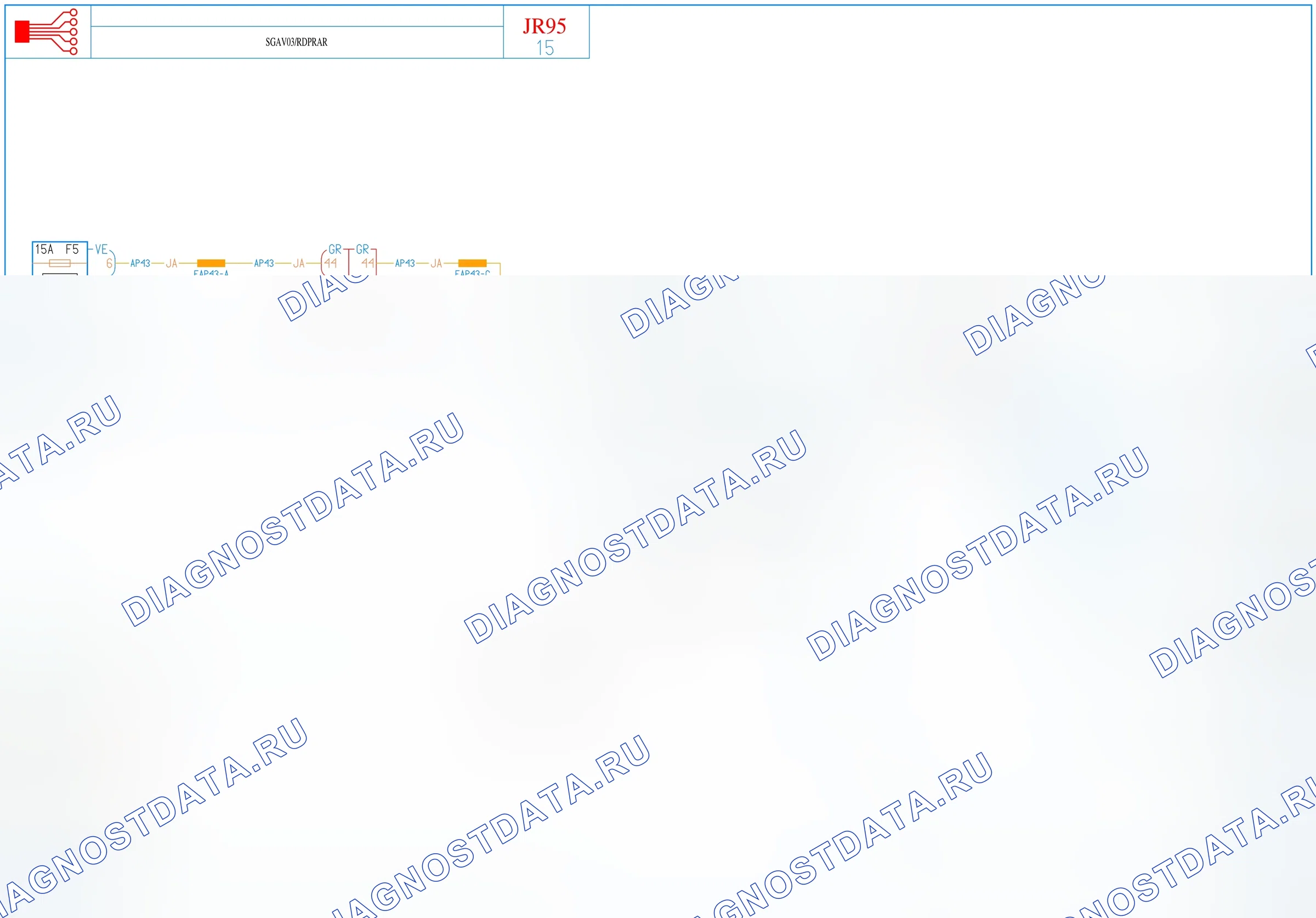Click the AP43 wire label right of pin 6
The image size is (1316, 918).
click(x=140, y=263)
